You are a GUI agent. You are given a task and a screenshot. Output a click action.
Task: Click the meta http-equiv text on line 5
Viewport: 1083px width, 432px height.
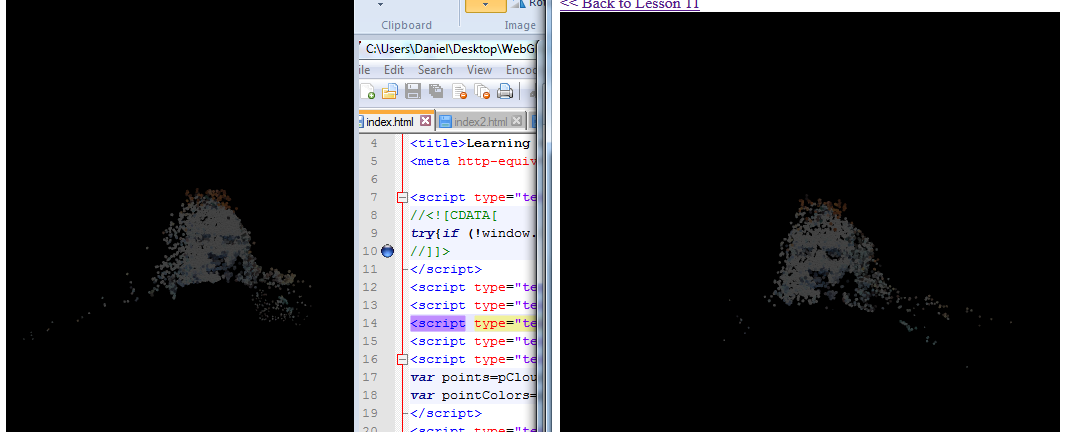(473, 162)
